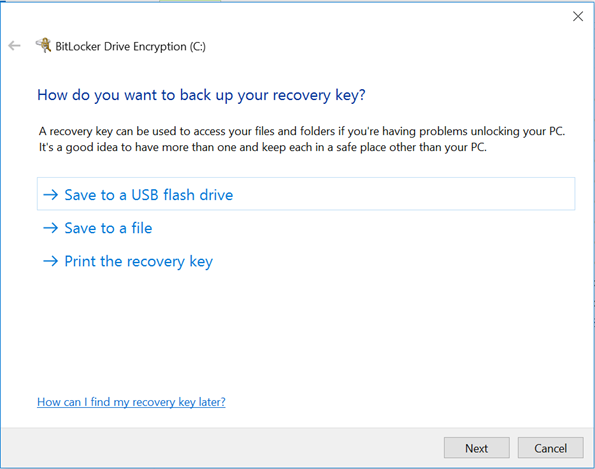Choose Save to a file option

[x=108, y=228]
